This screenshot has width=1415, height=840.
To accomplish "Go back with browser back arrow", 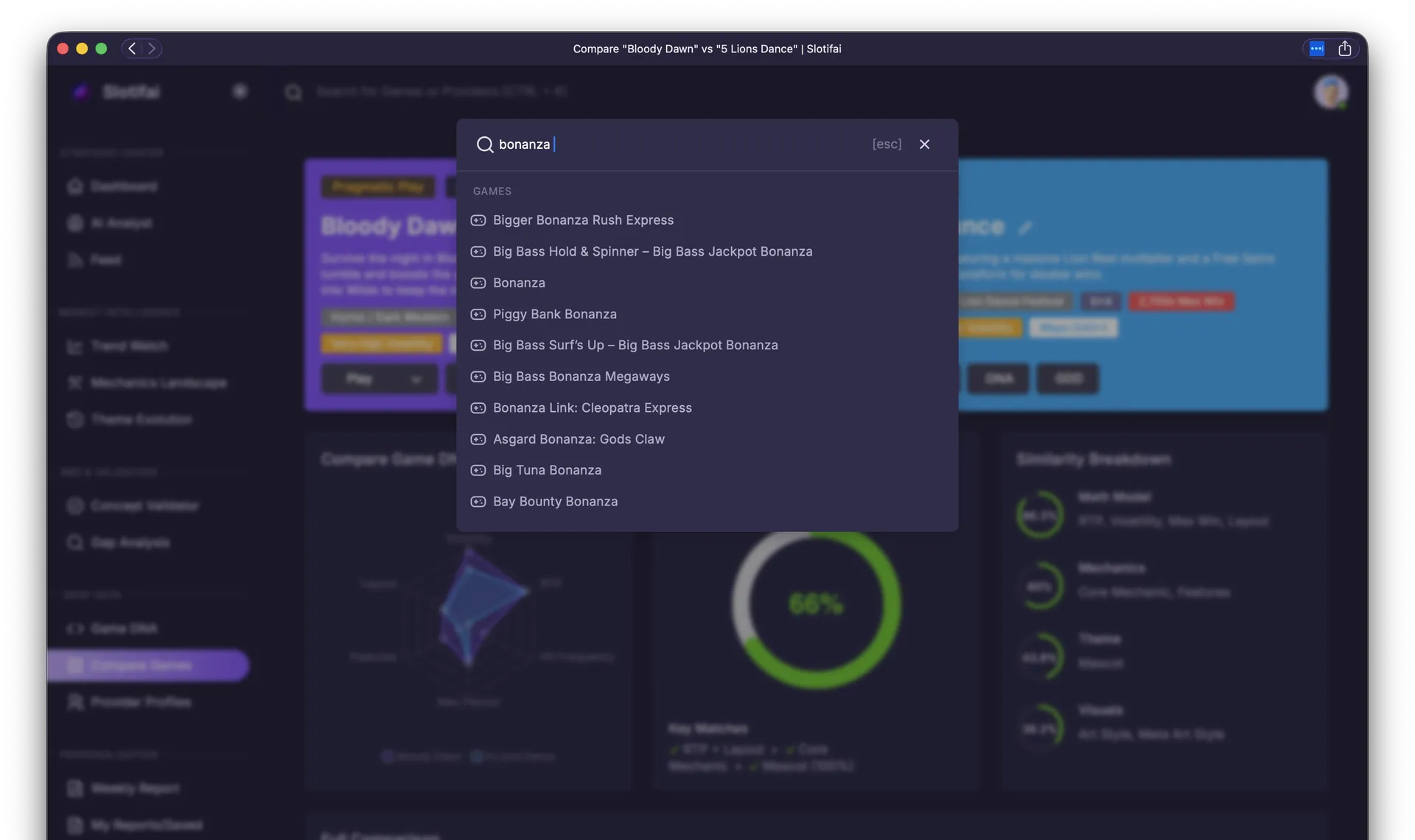I will point(132,49).
